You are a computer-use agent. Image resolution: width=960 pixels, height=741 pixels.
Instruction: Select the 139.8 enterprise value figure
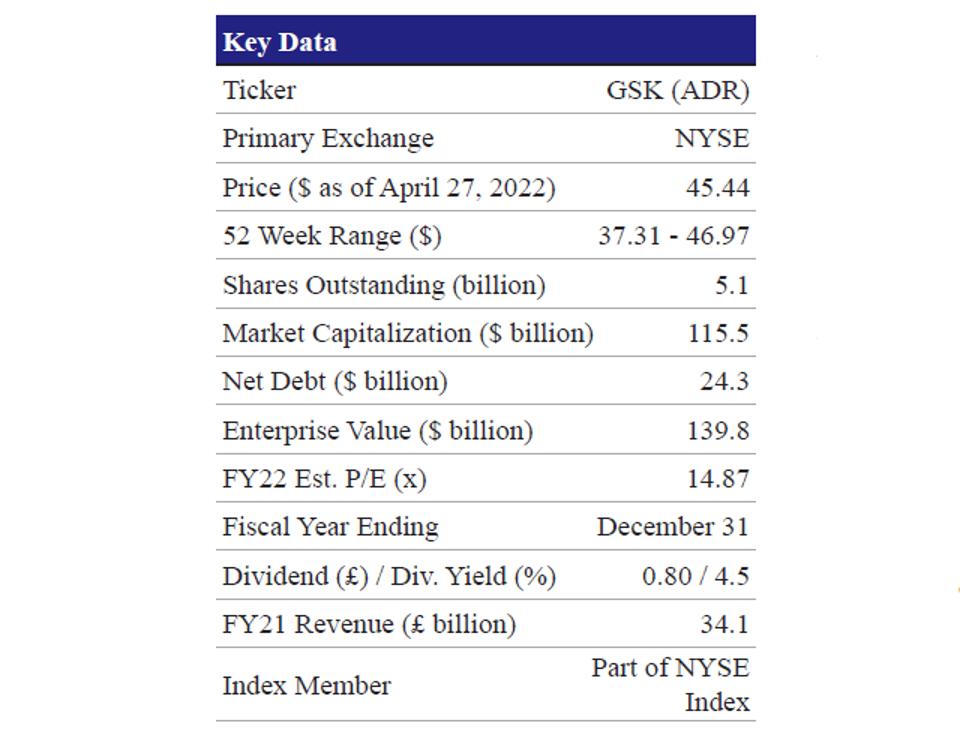(x=717, y=431)
